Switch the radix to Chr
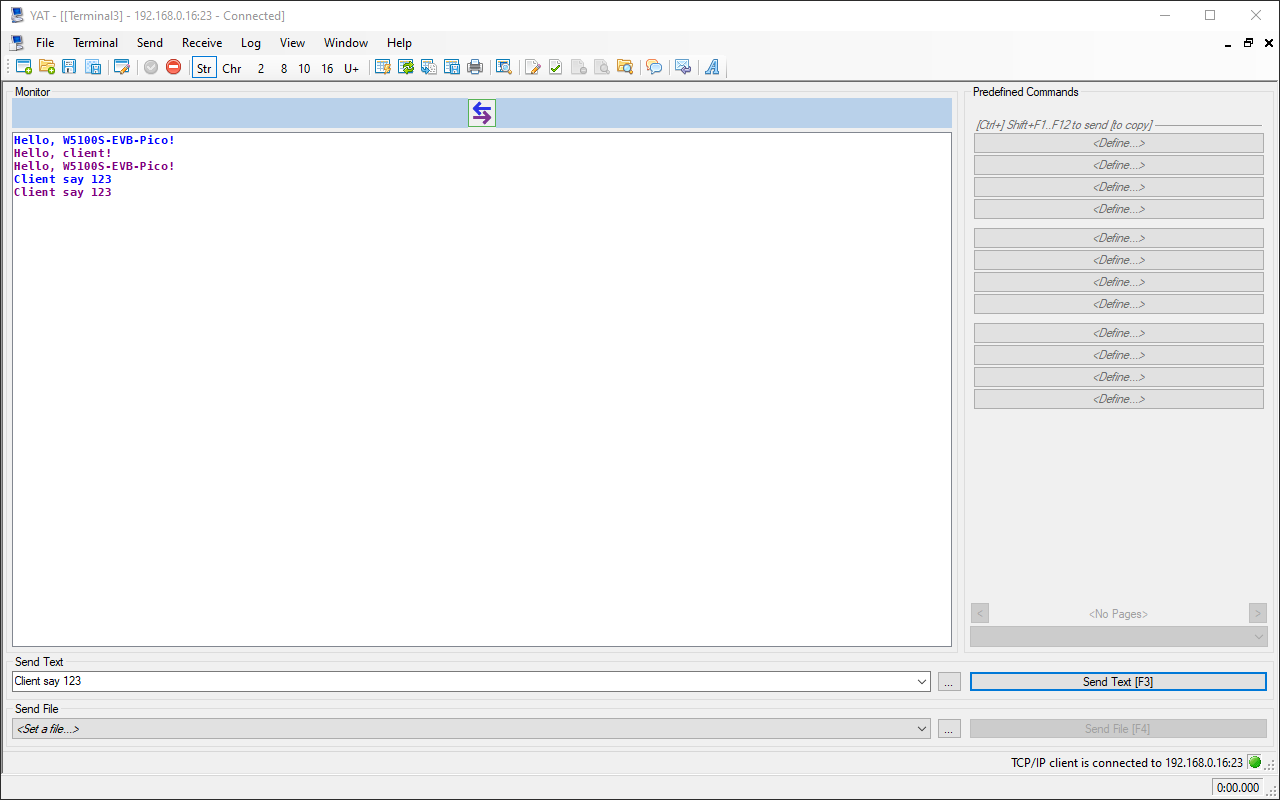 pyautogui.click(x=232, y=68)
